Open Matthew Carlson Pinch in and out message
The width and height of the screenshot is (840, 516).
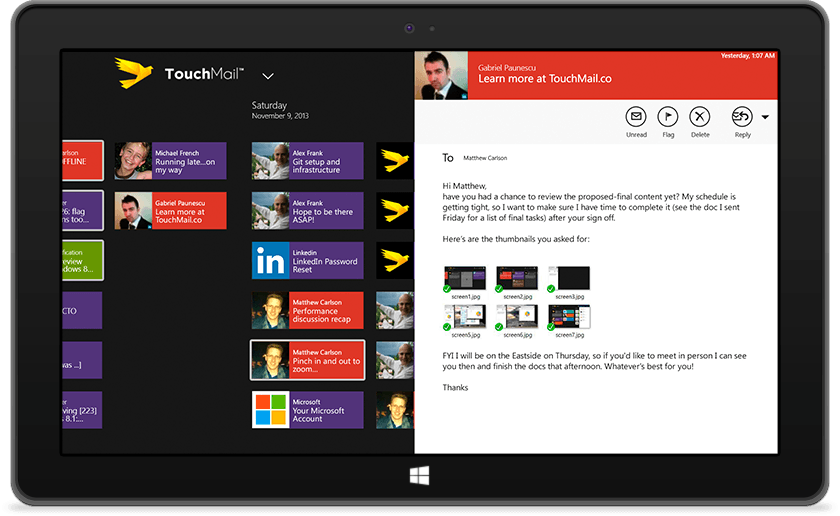click(308, 360)
